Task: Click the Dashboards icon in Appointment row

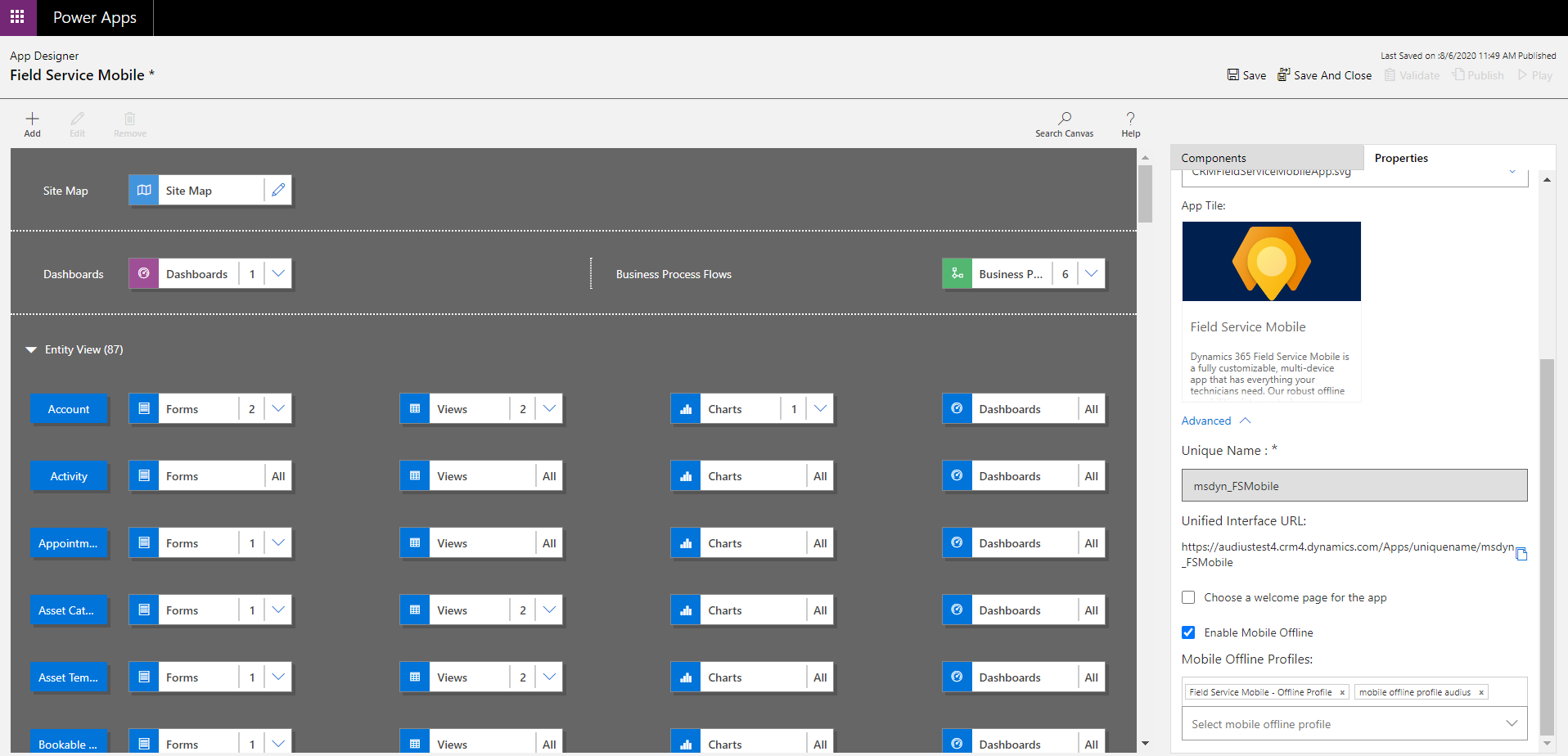Action: [x=957, y=542]
